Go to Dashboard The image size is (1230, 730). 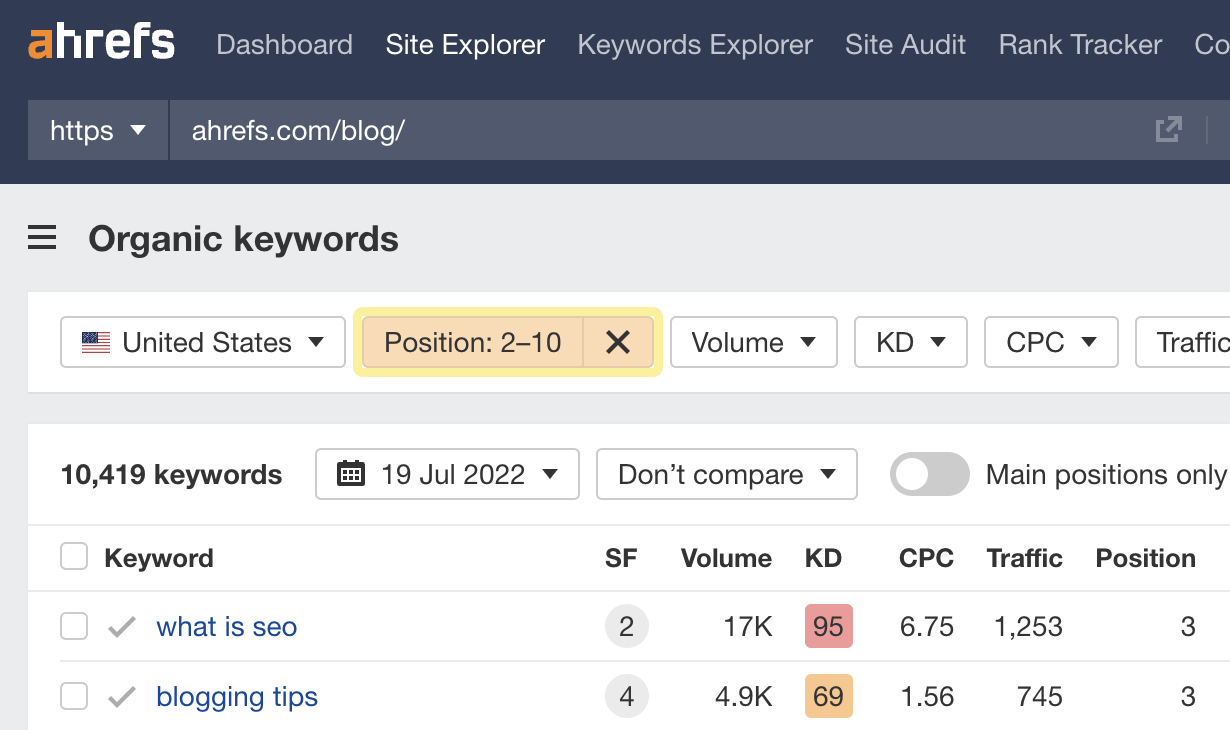point(284,45)
